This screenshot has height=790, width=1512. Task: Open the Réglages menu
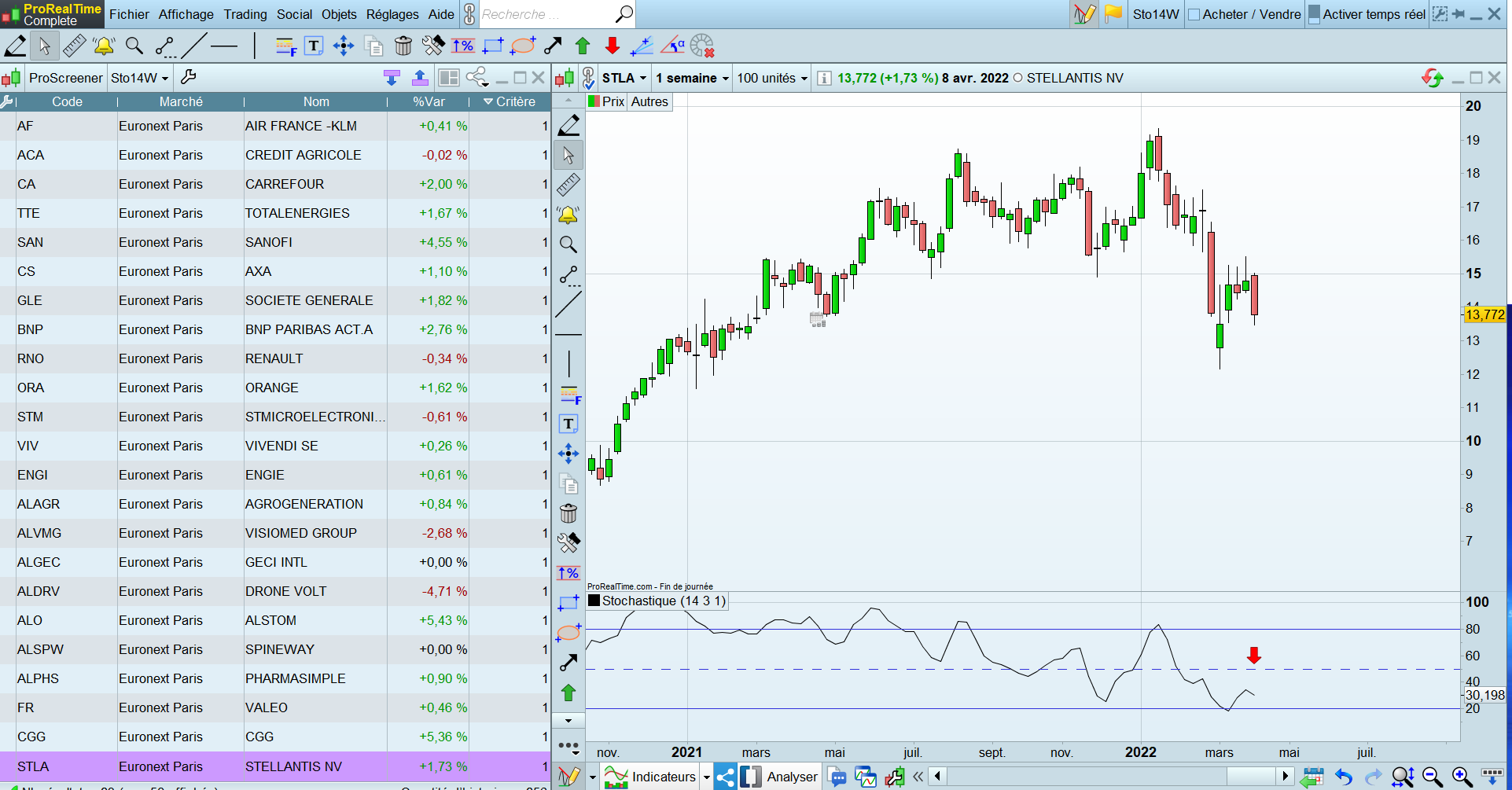(392, 14)
